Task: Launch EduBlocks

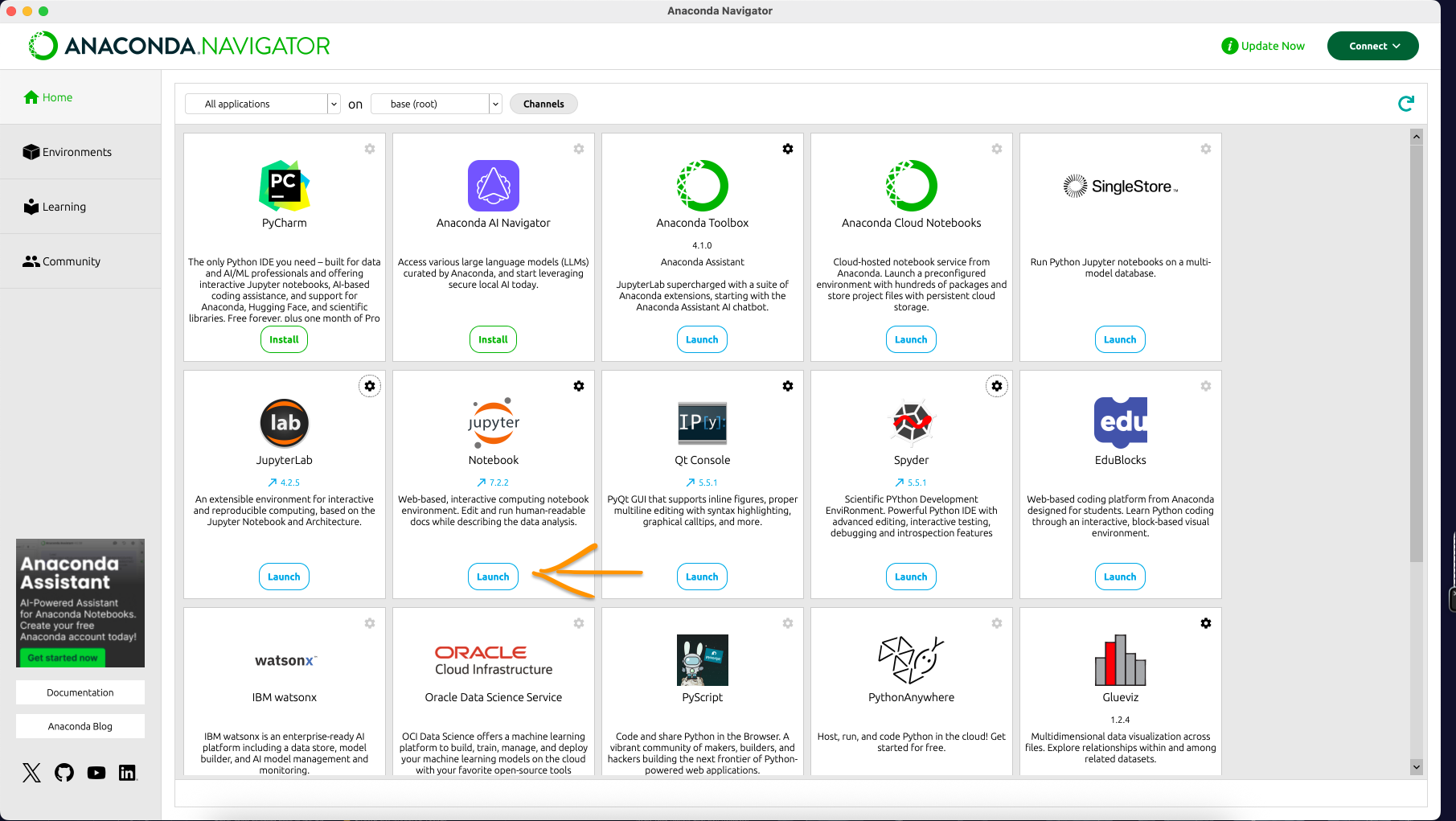Action: click(x=1120, y=577)
